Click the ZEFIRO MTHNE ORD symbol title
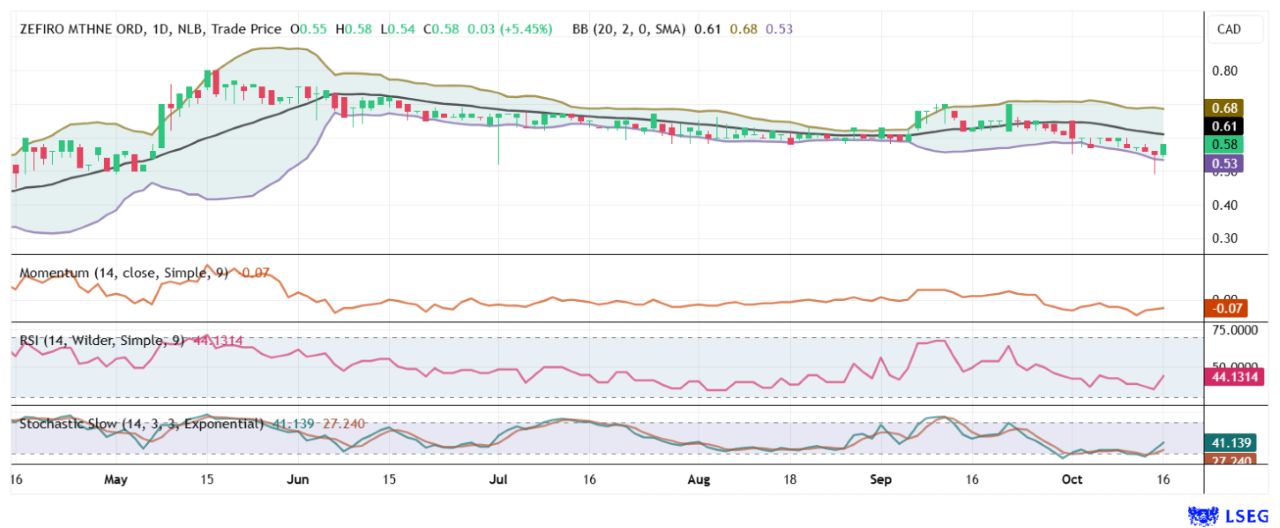Viewport: 1280px width, 528px height. [83, 30]
